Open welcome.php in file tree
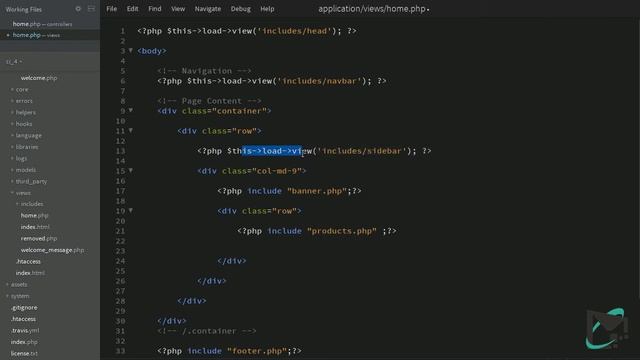Image resolution: width=640 pixels, height=360 pixels. coord(39,78)
